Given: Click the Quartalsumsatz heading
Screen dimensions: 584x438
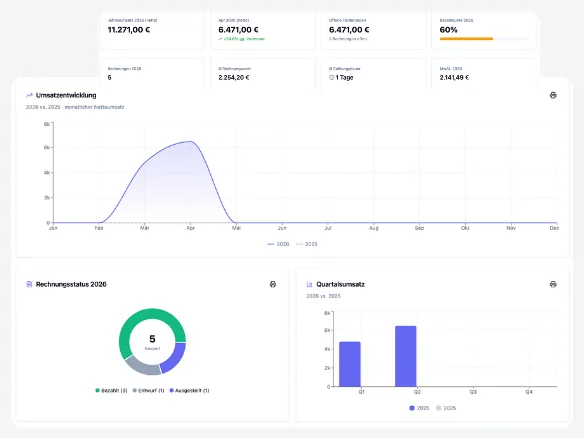Looking at the screenshot, I should 340,284.
